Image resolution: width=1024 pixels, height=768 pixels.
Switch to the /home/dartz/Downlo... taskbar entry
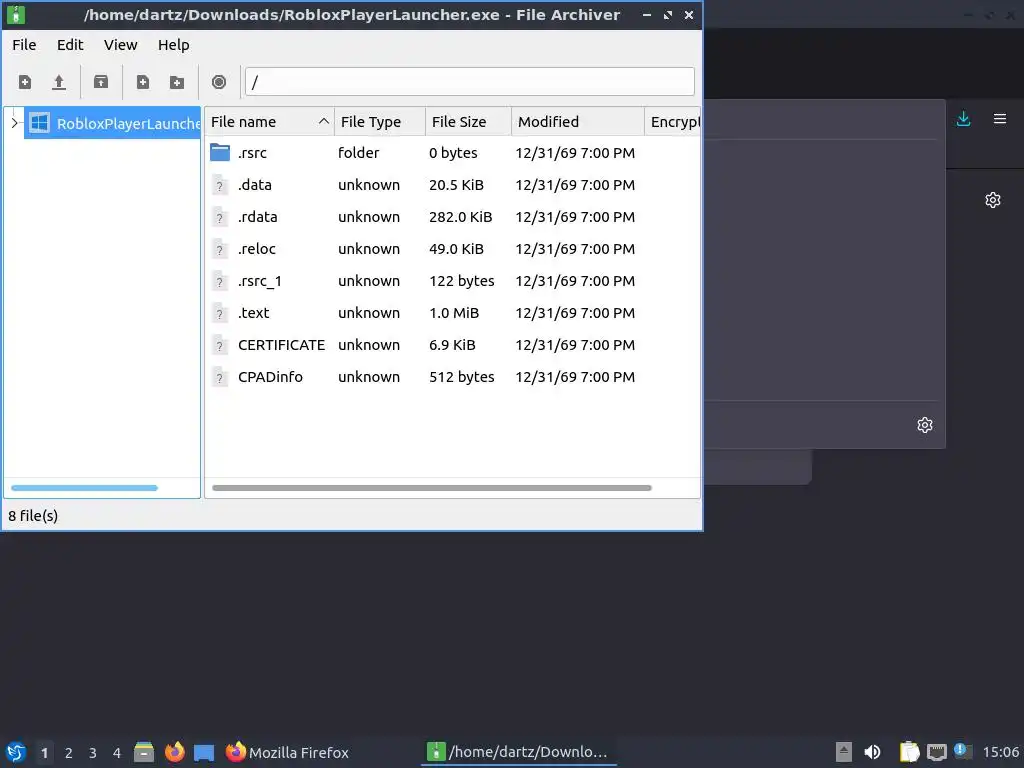pyautogui.click(x=519, y=752)
